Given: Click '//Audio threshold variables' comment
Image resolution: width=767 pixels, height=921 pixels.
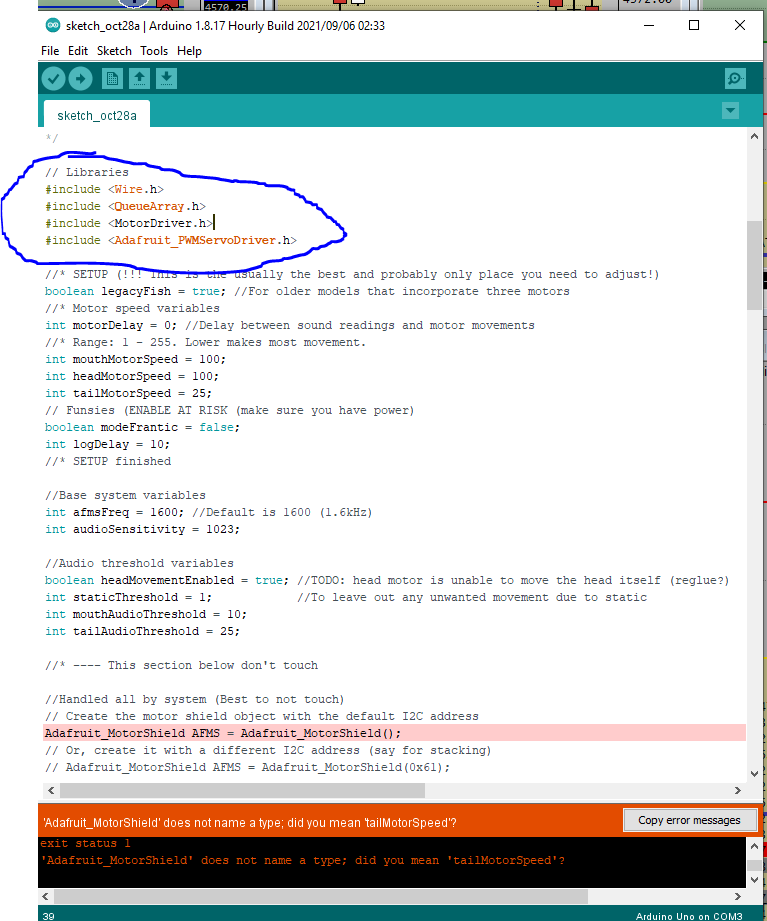Looking at the screenshot, I should (139, 563).
